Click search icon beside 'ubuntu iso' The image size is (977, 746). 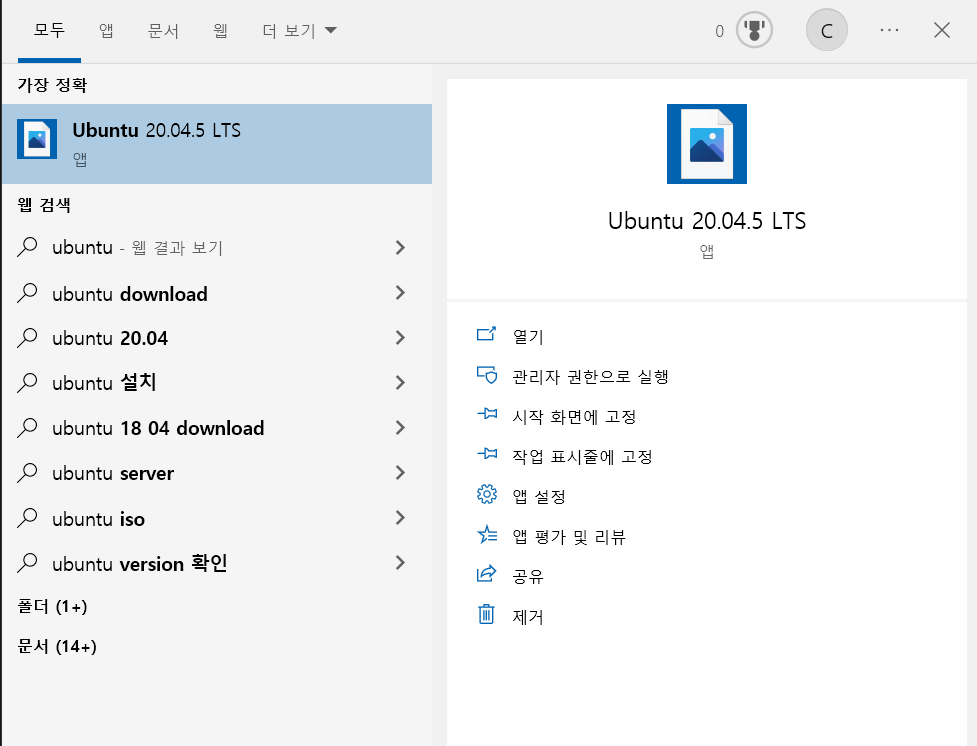[x=27, y=518]
